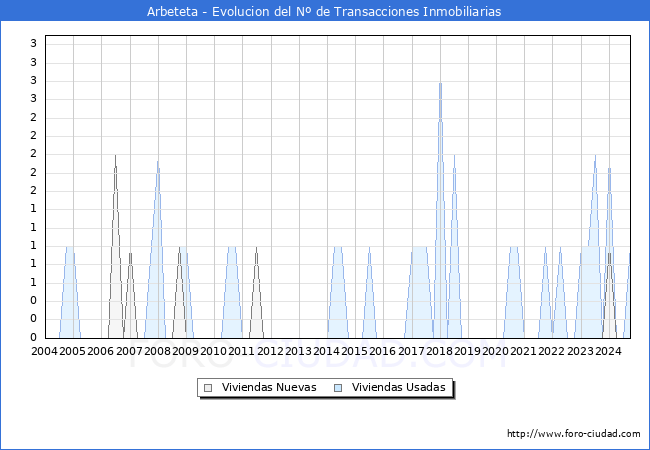The image size is (650, 450).
Task: Click the 2010 x-axis label
Action: [213, 351]
